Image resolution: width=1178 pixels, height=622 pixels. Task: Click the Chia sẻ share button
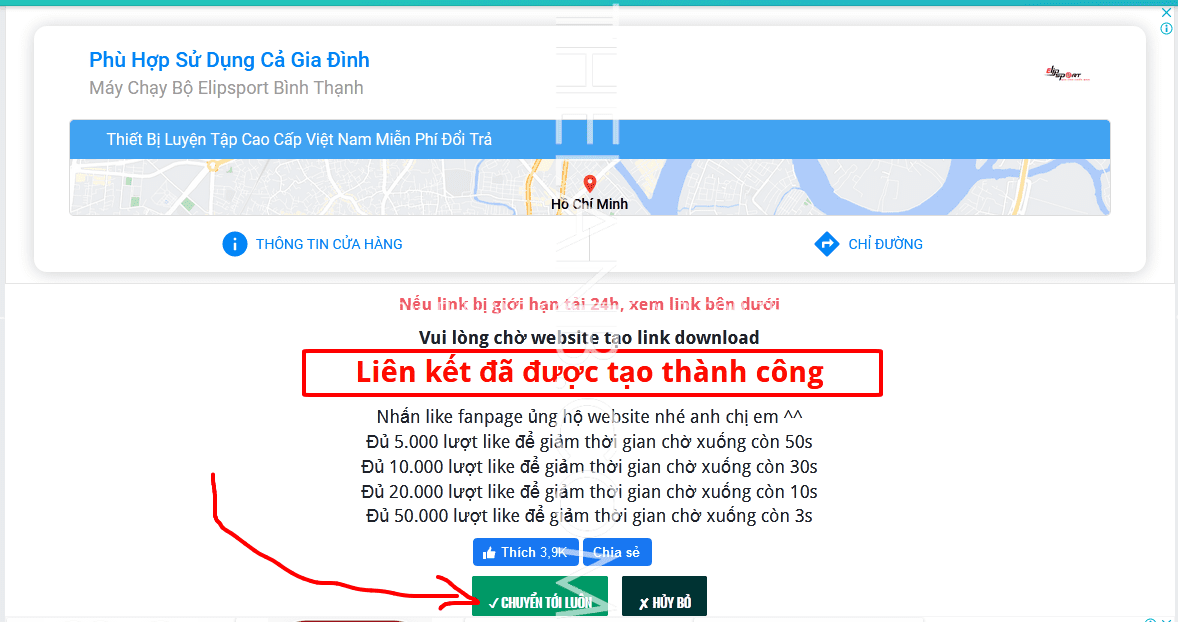pos(617,552)
